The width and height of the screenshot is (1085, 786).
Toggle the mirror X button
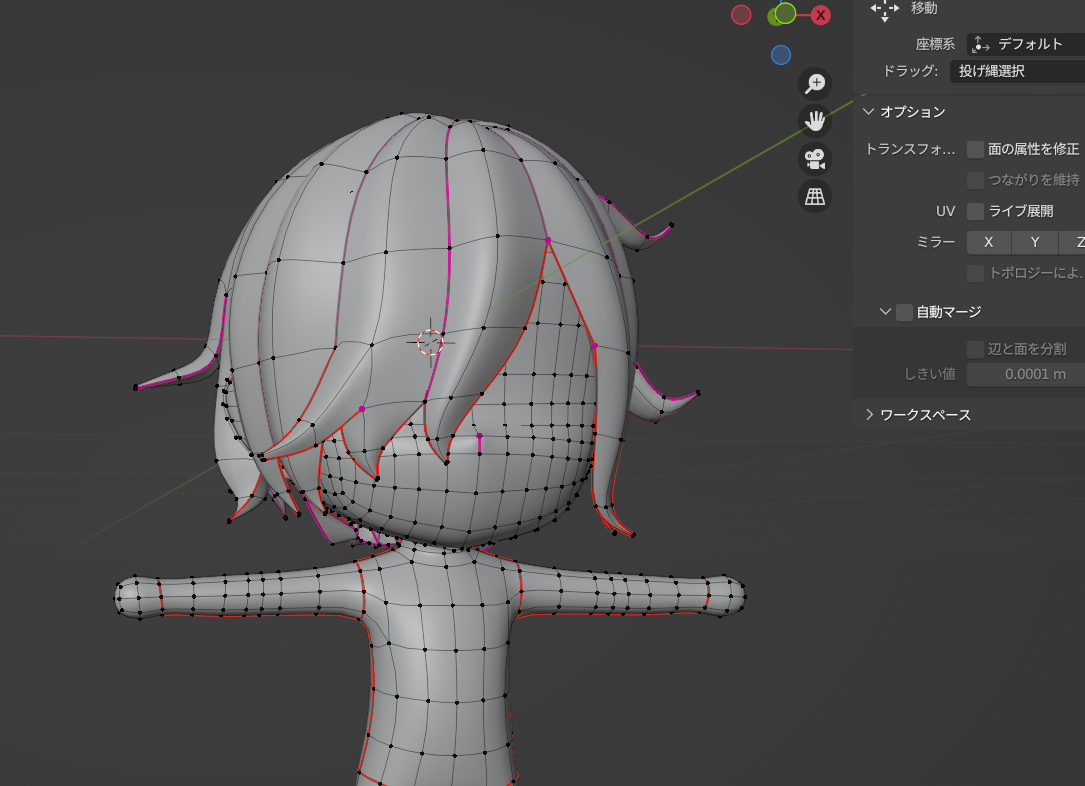pyautogui.click(x=988, y=242)
